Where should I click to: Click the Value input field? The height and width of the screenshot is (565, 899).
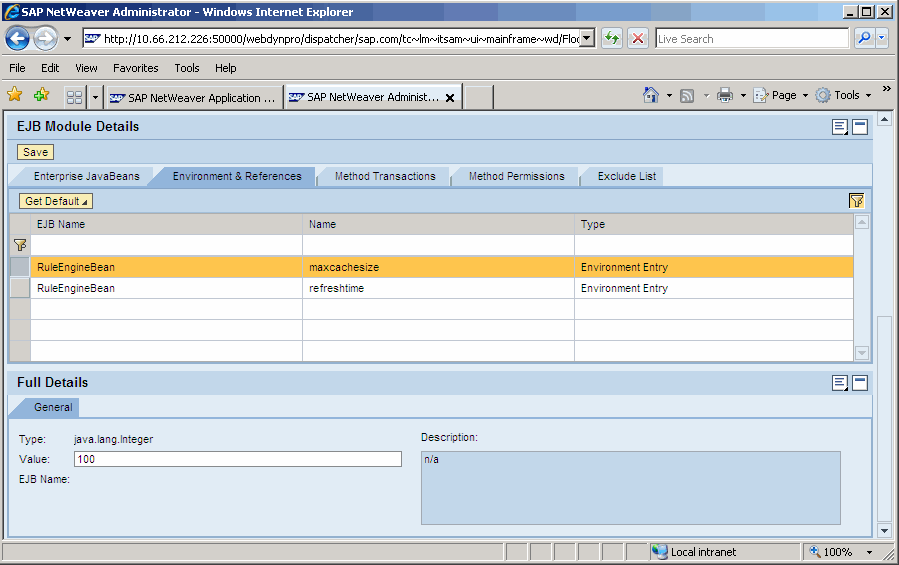pyautogui.click(x=238, y=459)
